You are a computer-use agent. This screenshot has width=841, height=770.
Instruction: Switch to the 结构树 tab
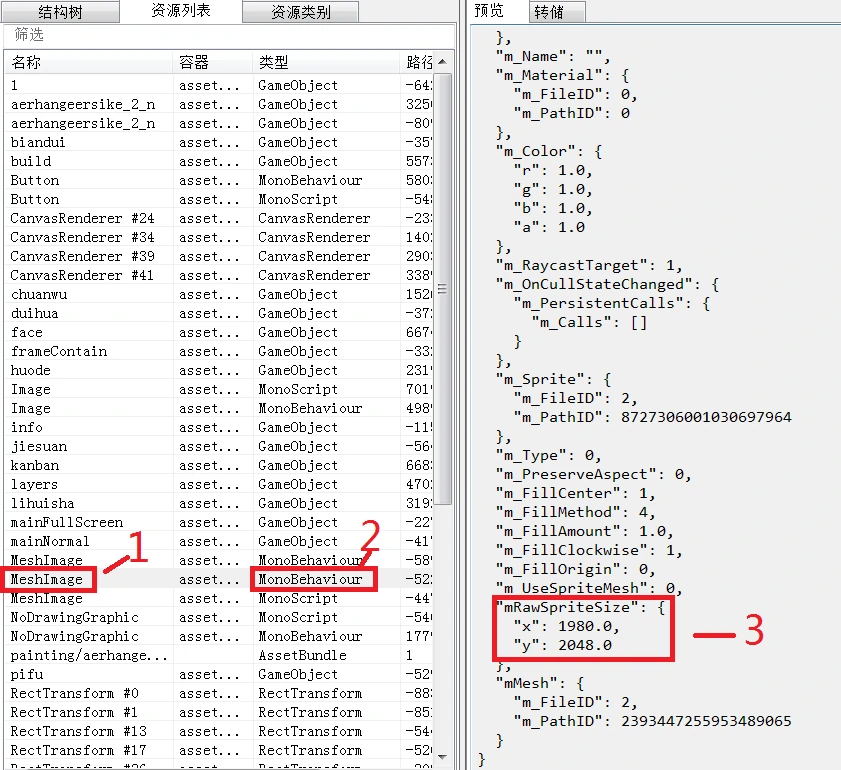tap(60, 12)
